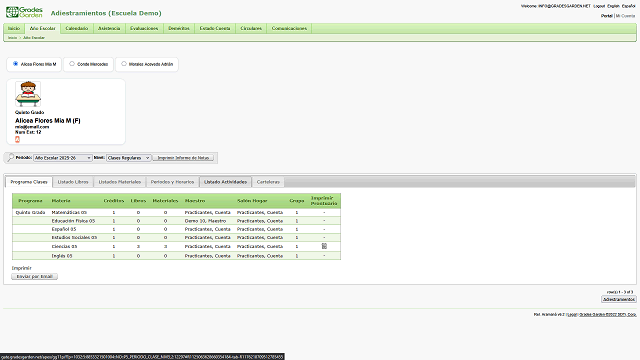Click the Libros value in Ciencias 05 row

[138, 247]
